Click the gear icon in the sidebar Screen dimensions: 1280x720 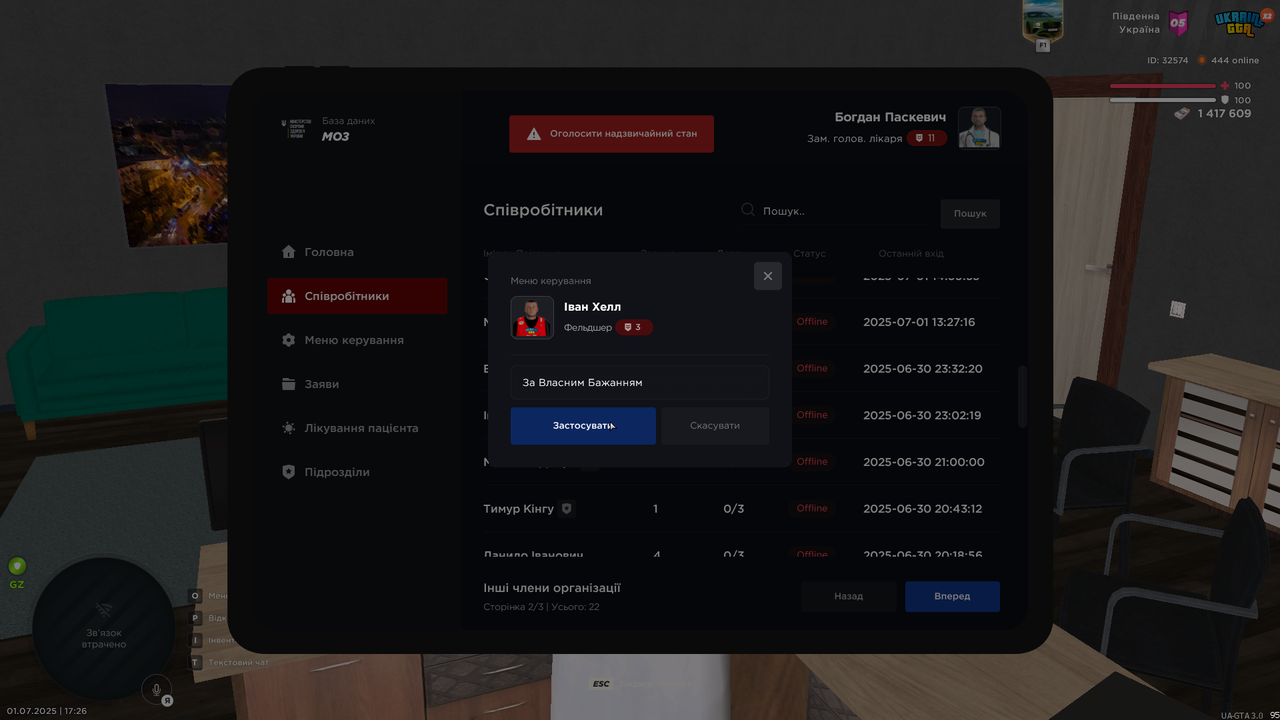(x=289, y=340)
